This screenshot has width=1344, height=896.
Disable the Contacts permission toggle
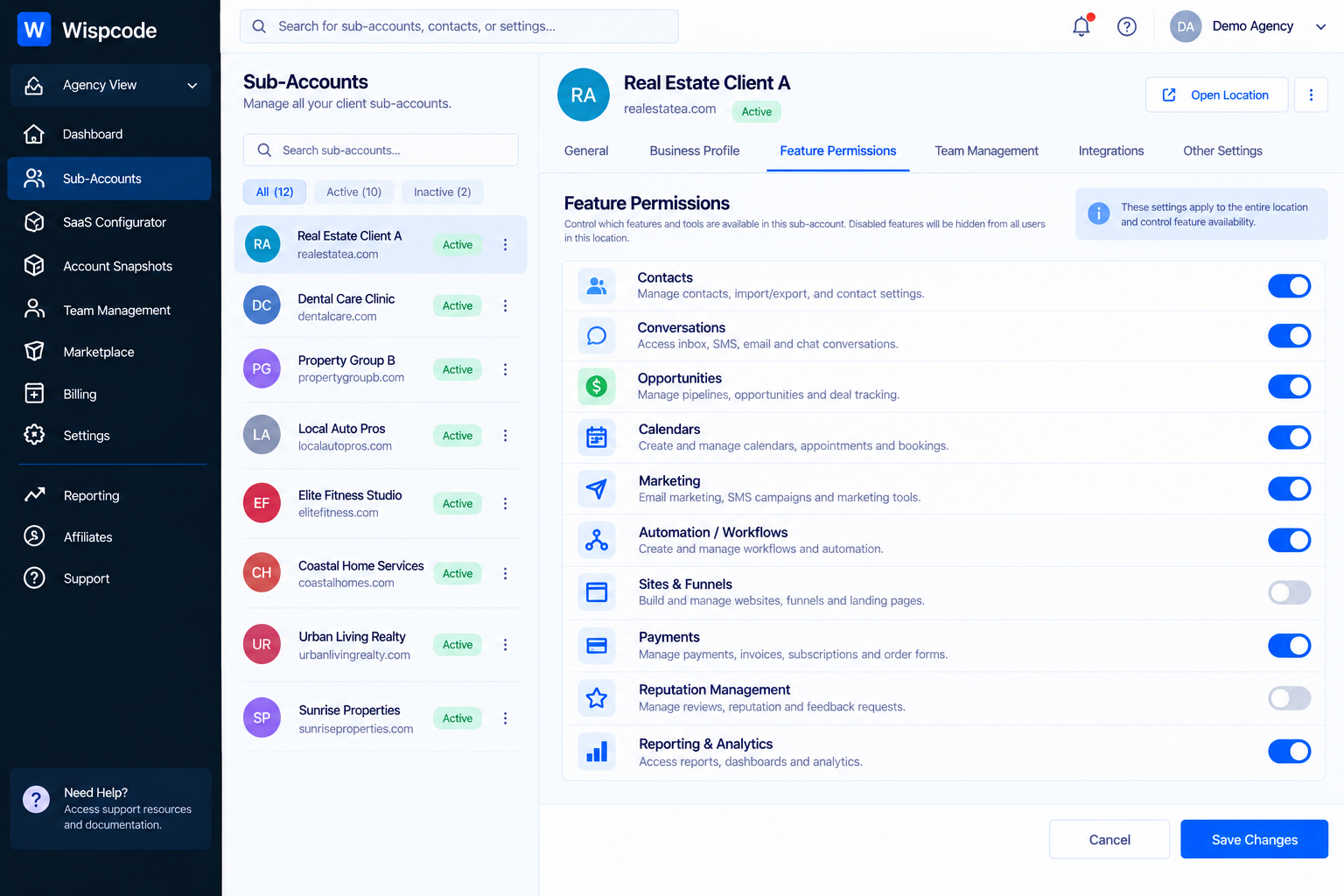pos(1289,285)
